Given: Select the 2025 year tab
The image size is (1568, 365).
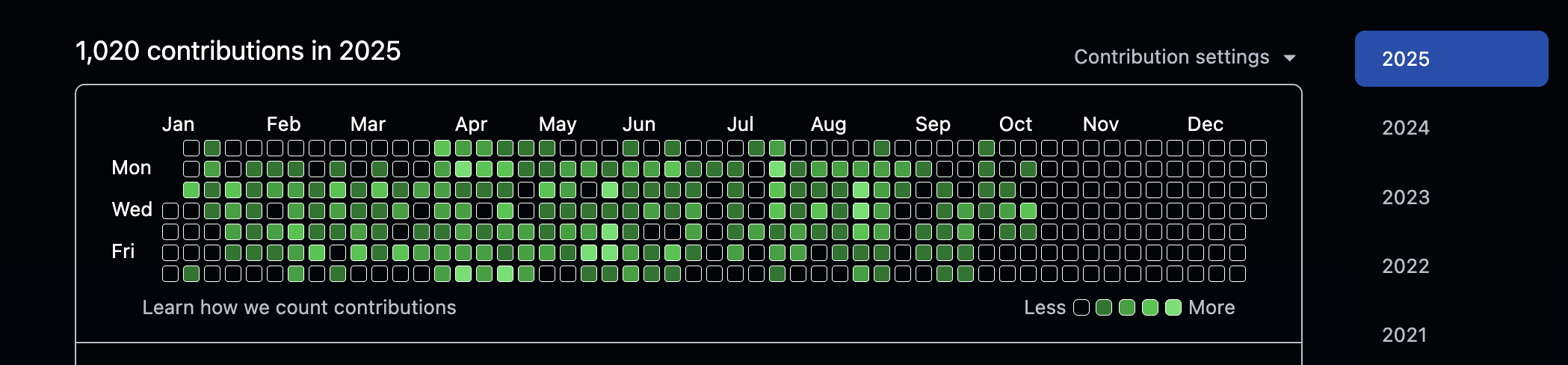Looking at the screenshot, I should (x=1450, y=59).
